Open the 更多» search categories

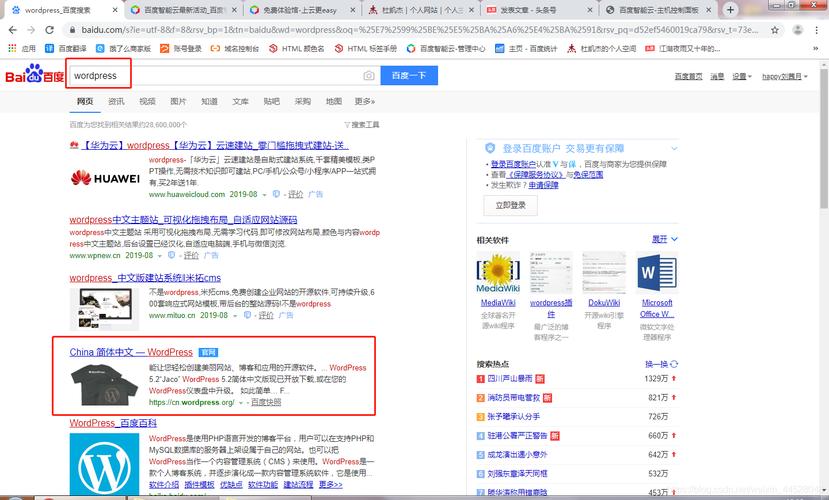365,101
